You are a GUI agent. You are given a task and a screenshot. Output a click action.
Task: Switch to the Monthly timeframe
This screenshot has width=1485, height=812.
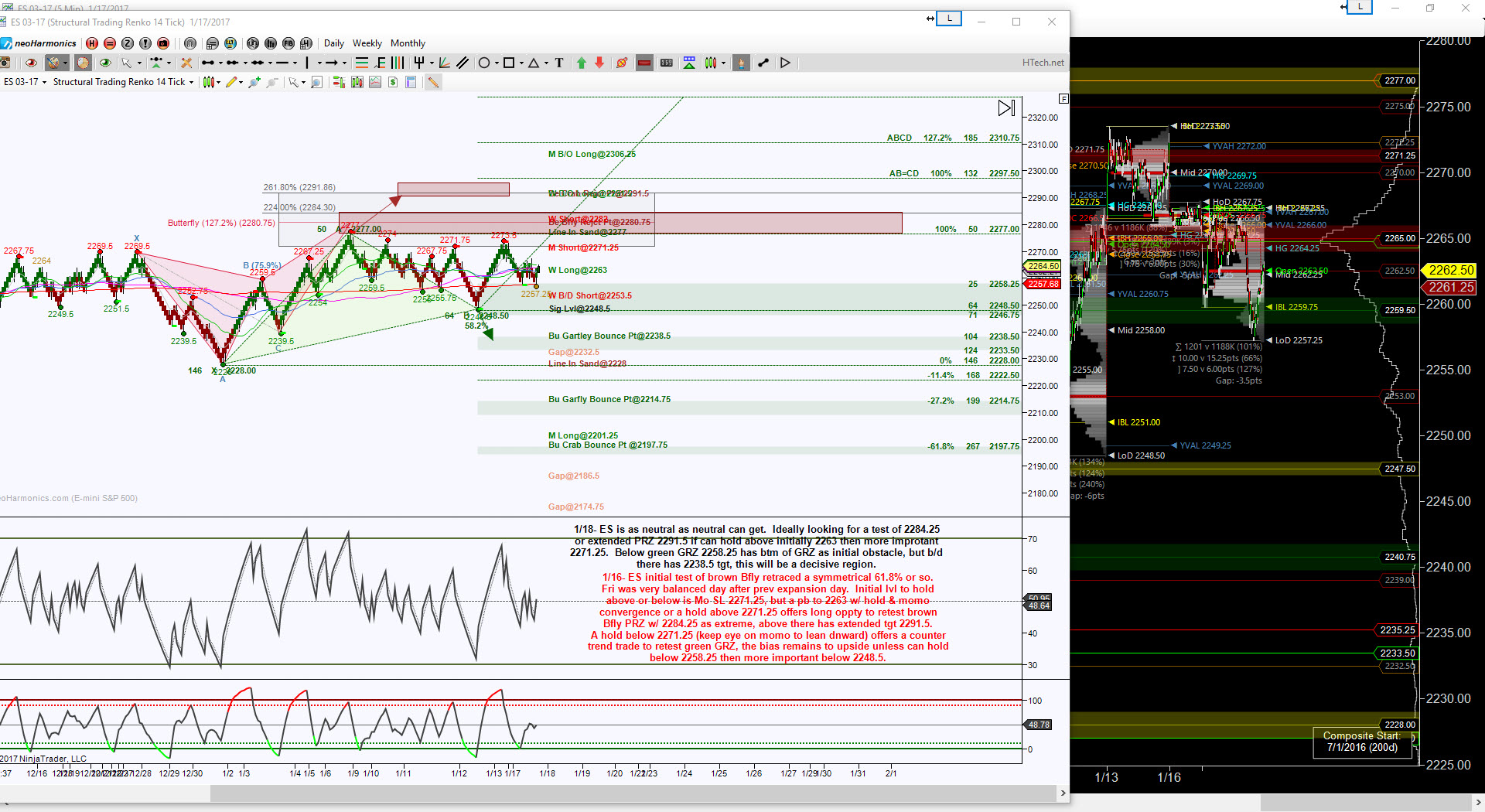coord(408,43)
